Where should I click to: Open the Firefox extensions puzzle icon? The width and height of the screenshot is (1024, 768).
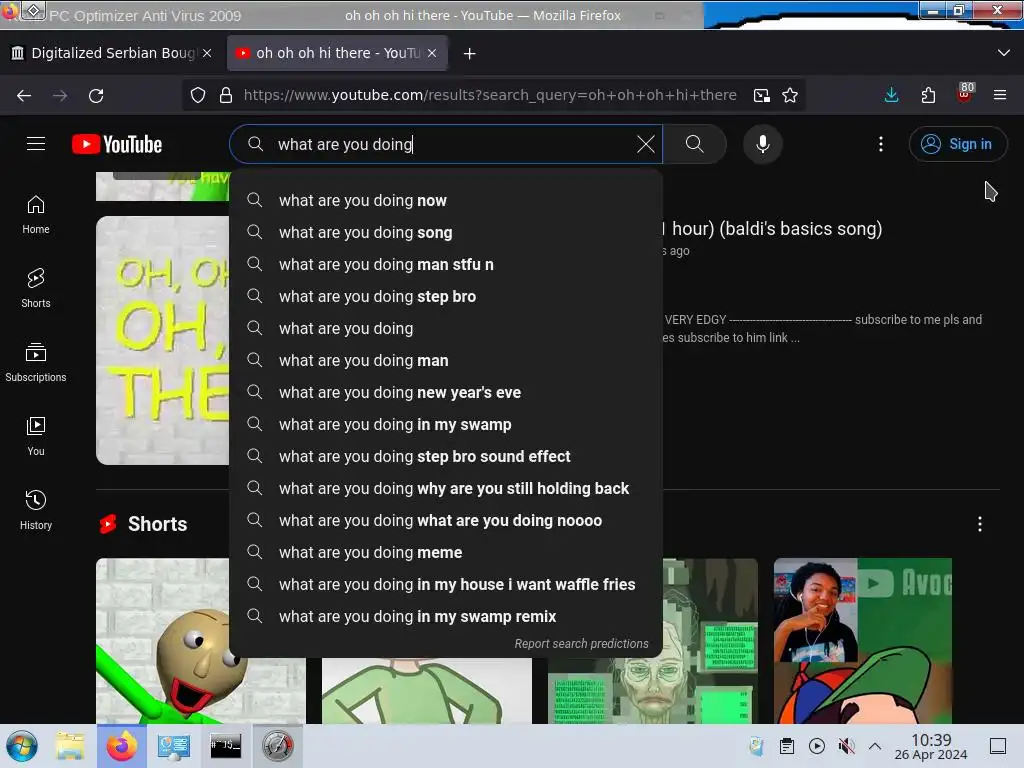[928, 96]
